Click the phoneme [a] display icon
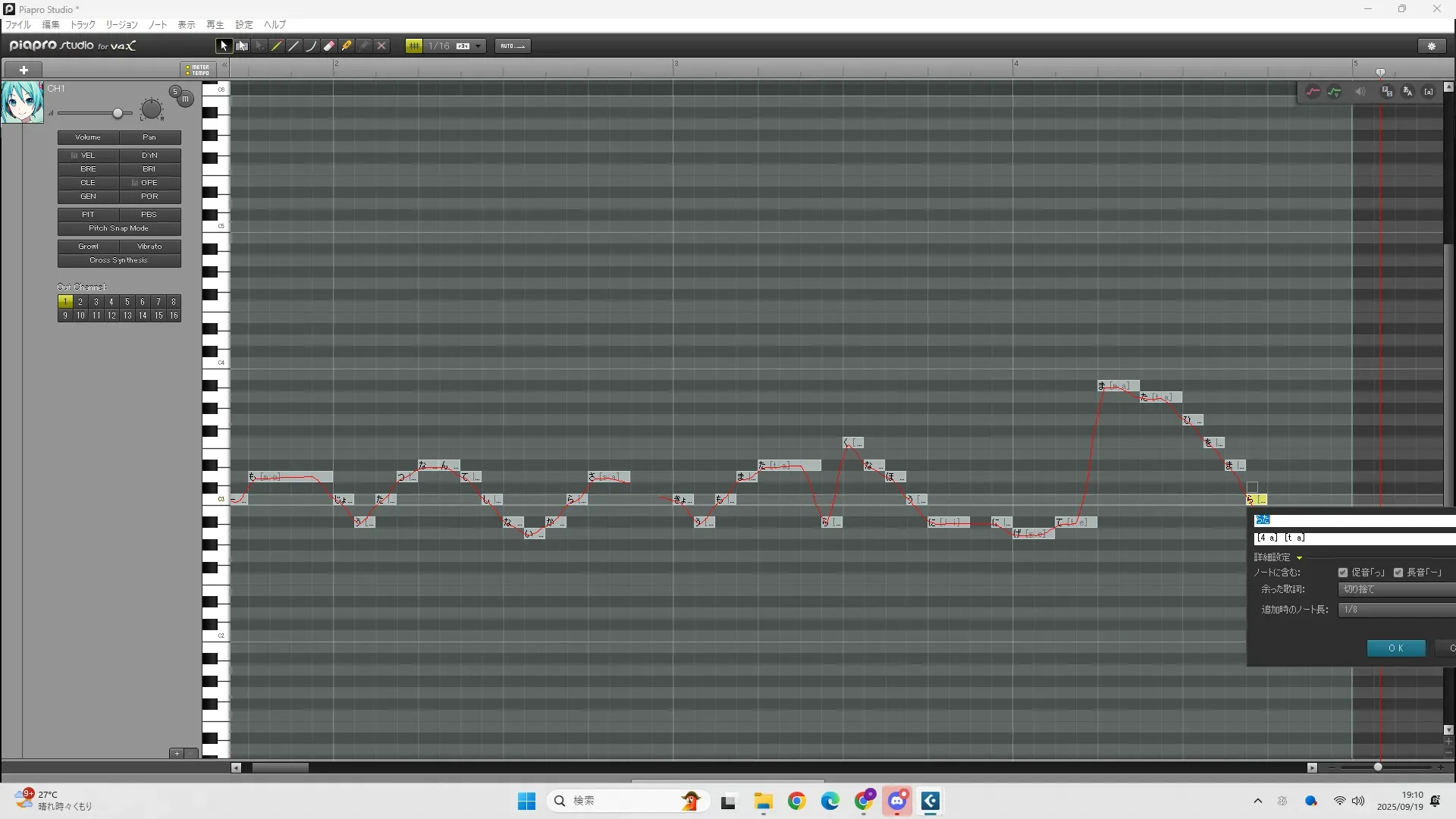 [x=1429, y=92]
